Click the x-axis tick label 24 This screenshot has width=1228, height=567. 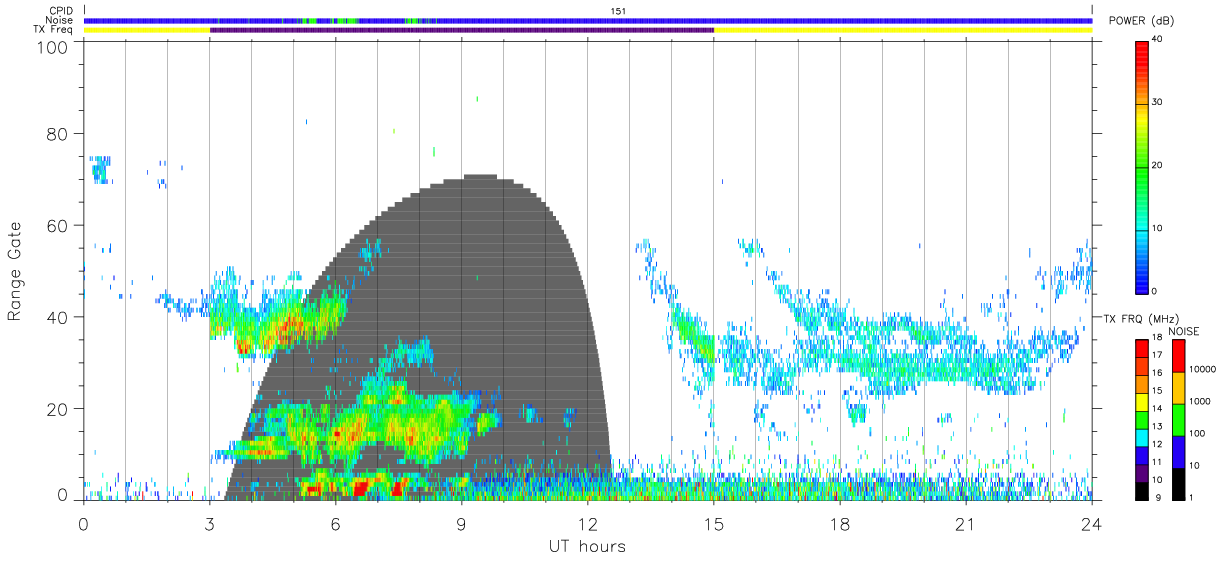pyautogui.click(x=1091, y=523)
